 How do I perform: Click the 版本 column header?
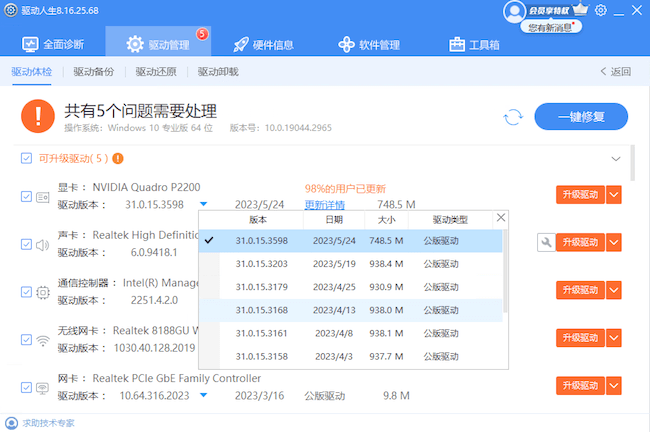(x=257, y=220)
